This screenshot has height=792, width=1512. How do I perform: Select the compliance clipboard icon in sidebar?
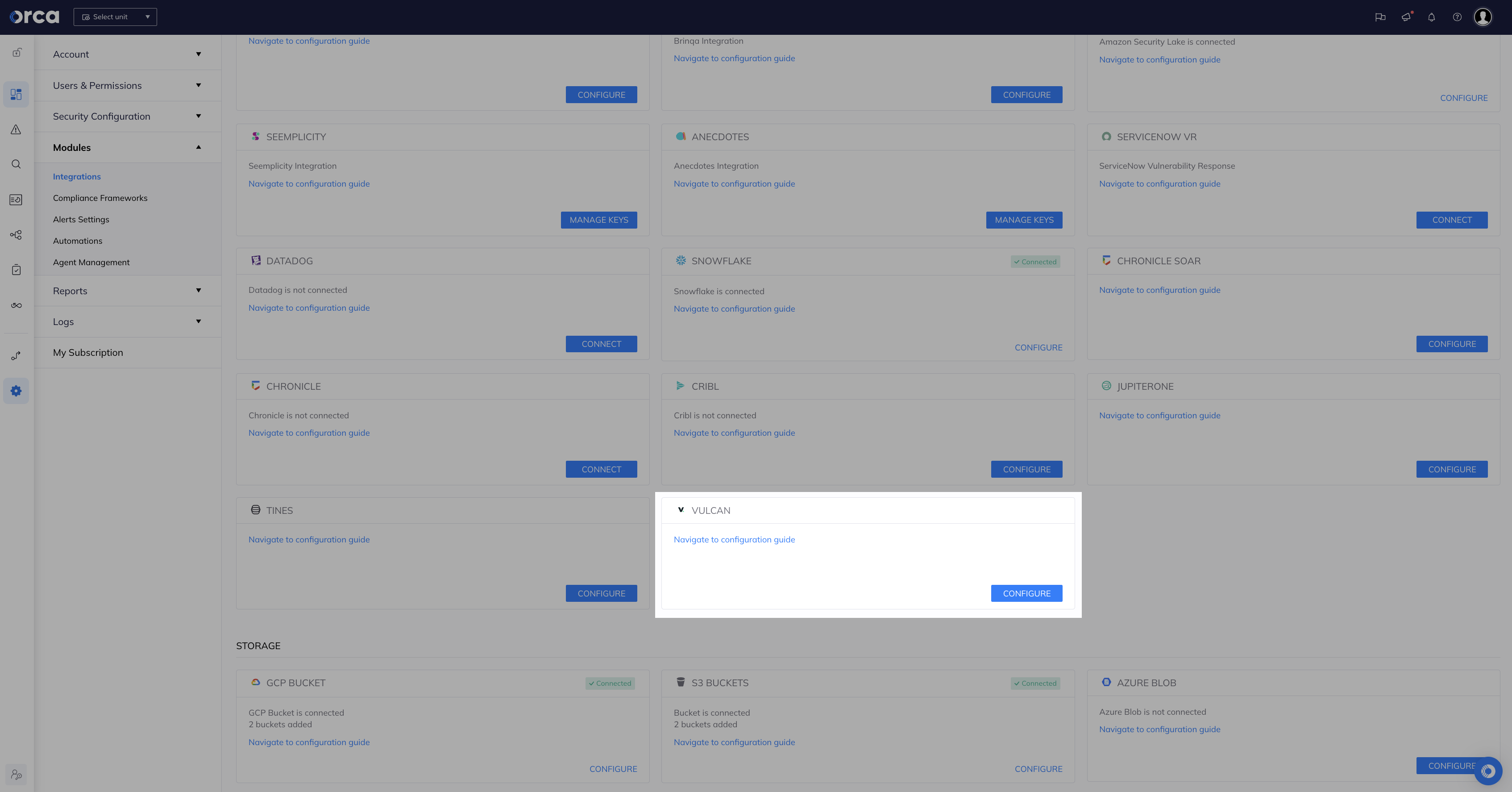tap(16, 270)
